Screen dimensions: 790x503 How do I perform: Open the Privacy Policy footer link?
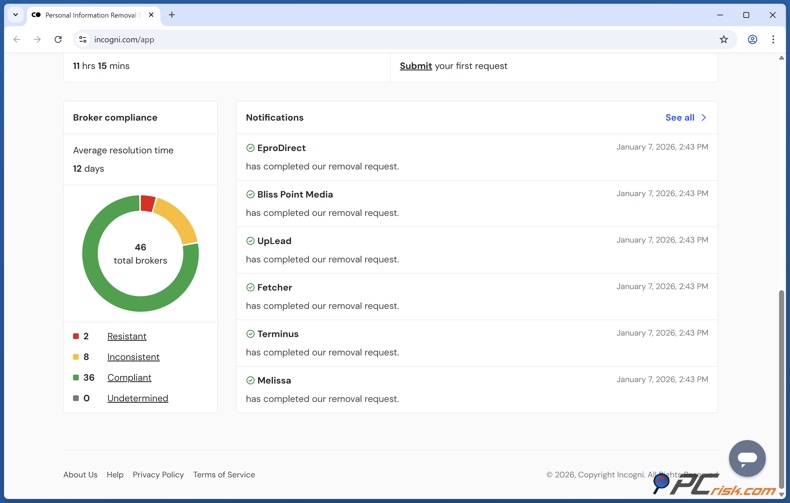(x=158, y=475)
